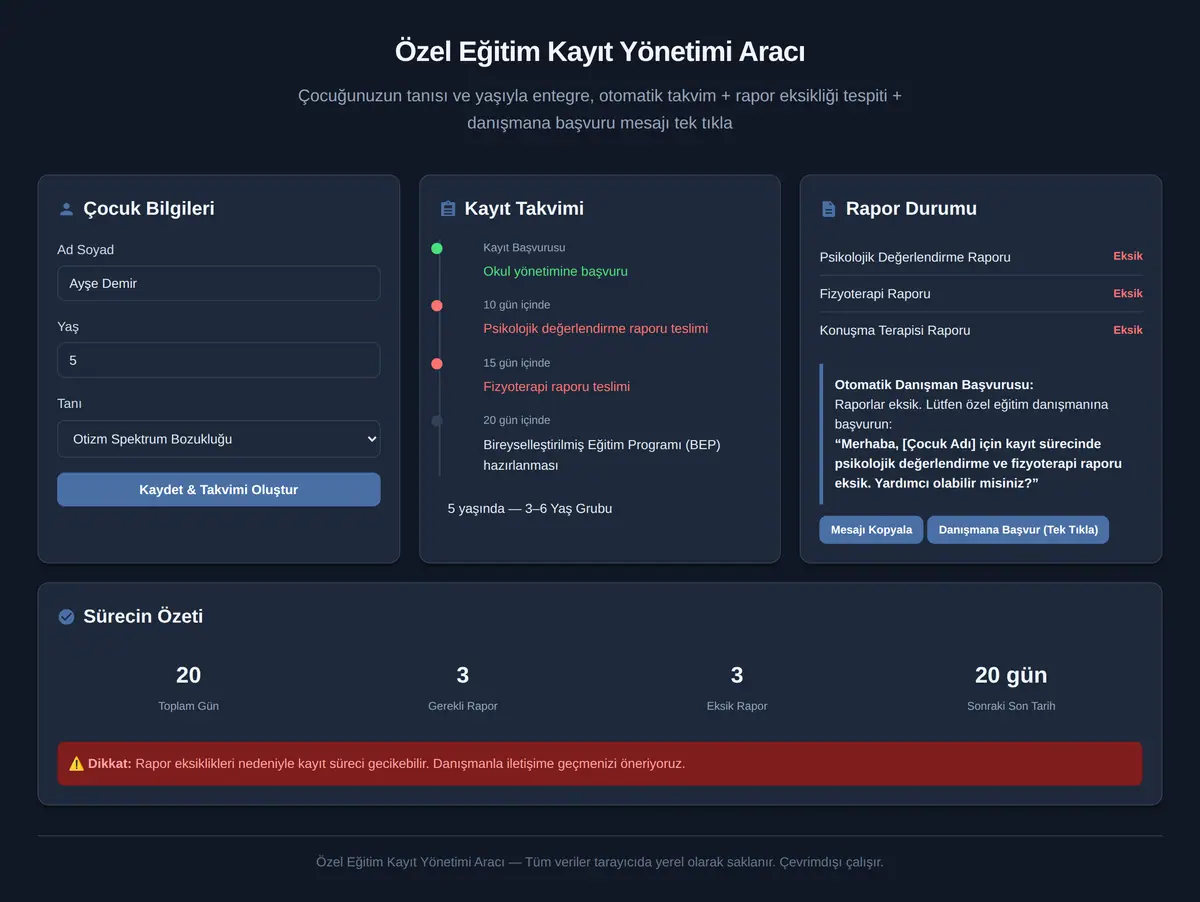Click Eksik status for Konuşma Terapisi Raporu

[1128, 330]
